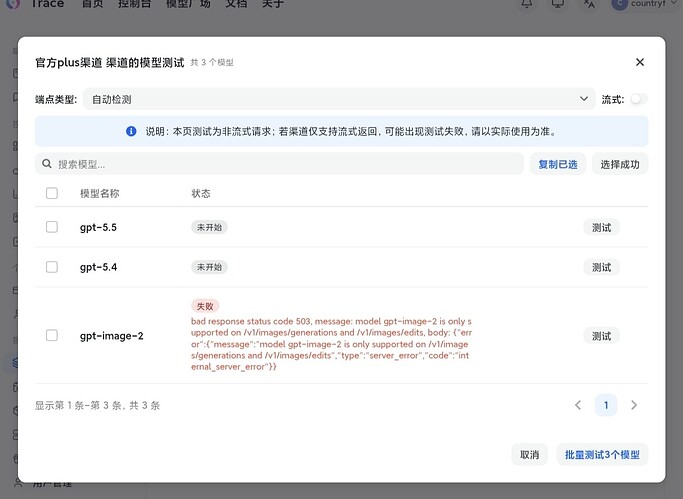Go to next page arrow
The width and height of the screenshot is (683, 499).
pyautogui.click(x=634, y=405)
